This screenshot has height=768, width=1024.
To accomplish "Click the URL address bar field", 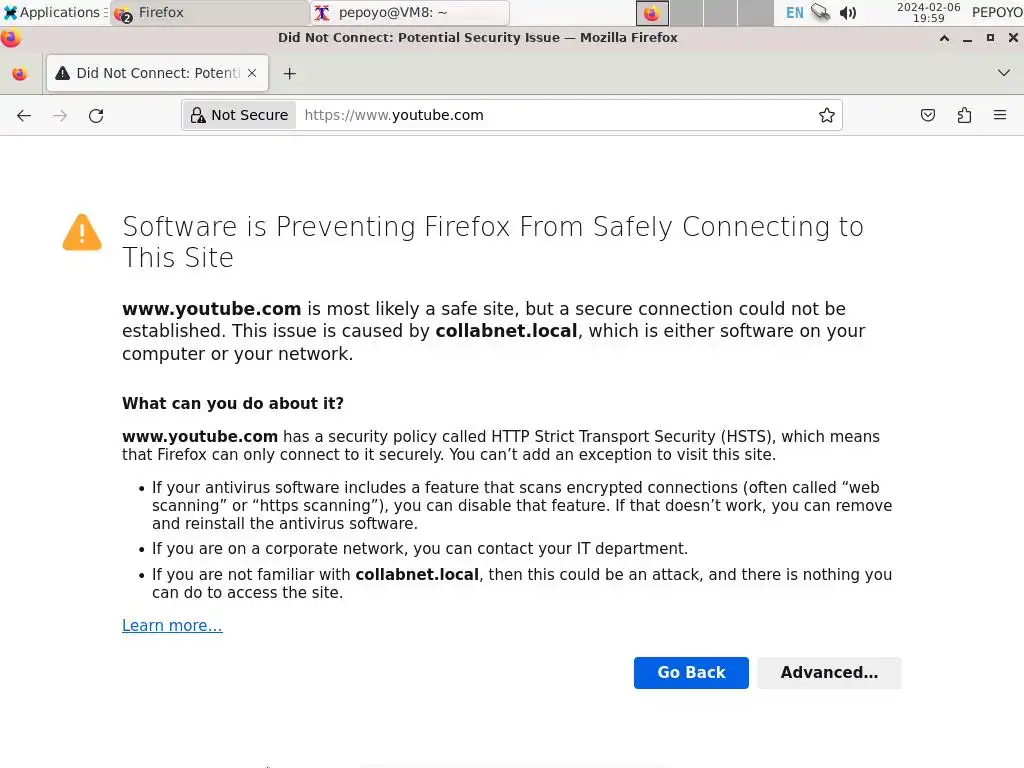I will 550,115.
